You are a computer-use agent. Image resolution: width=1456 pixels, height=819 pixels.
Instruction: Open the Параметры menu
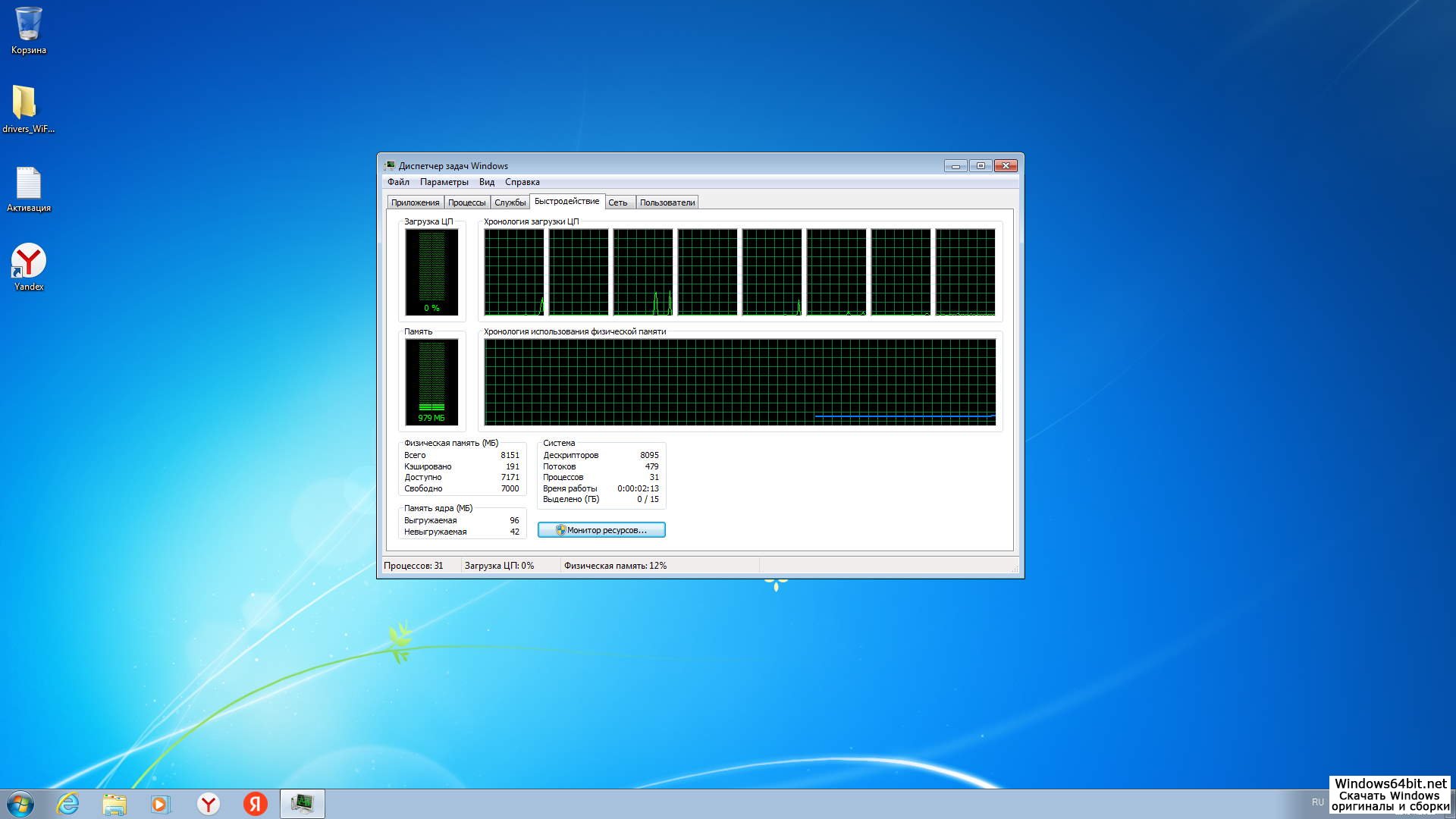[x=444, y=182]
